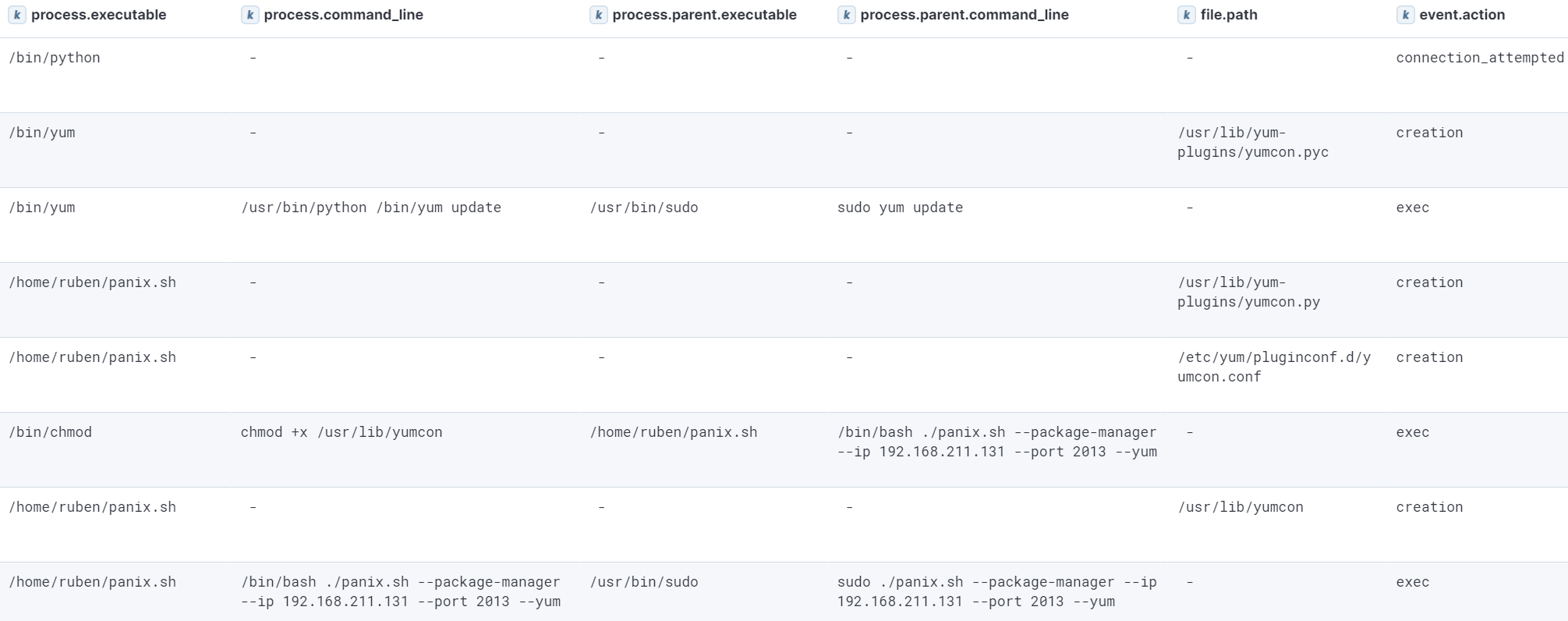Select the process.parent.command_line column header

pyautogui.click(x=964, y=15)
